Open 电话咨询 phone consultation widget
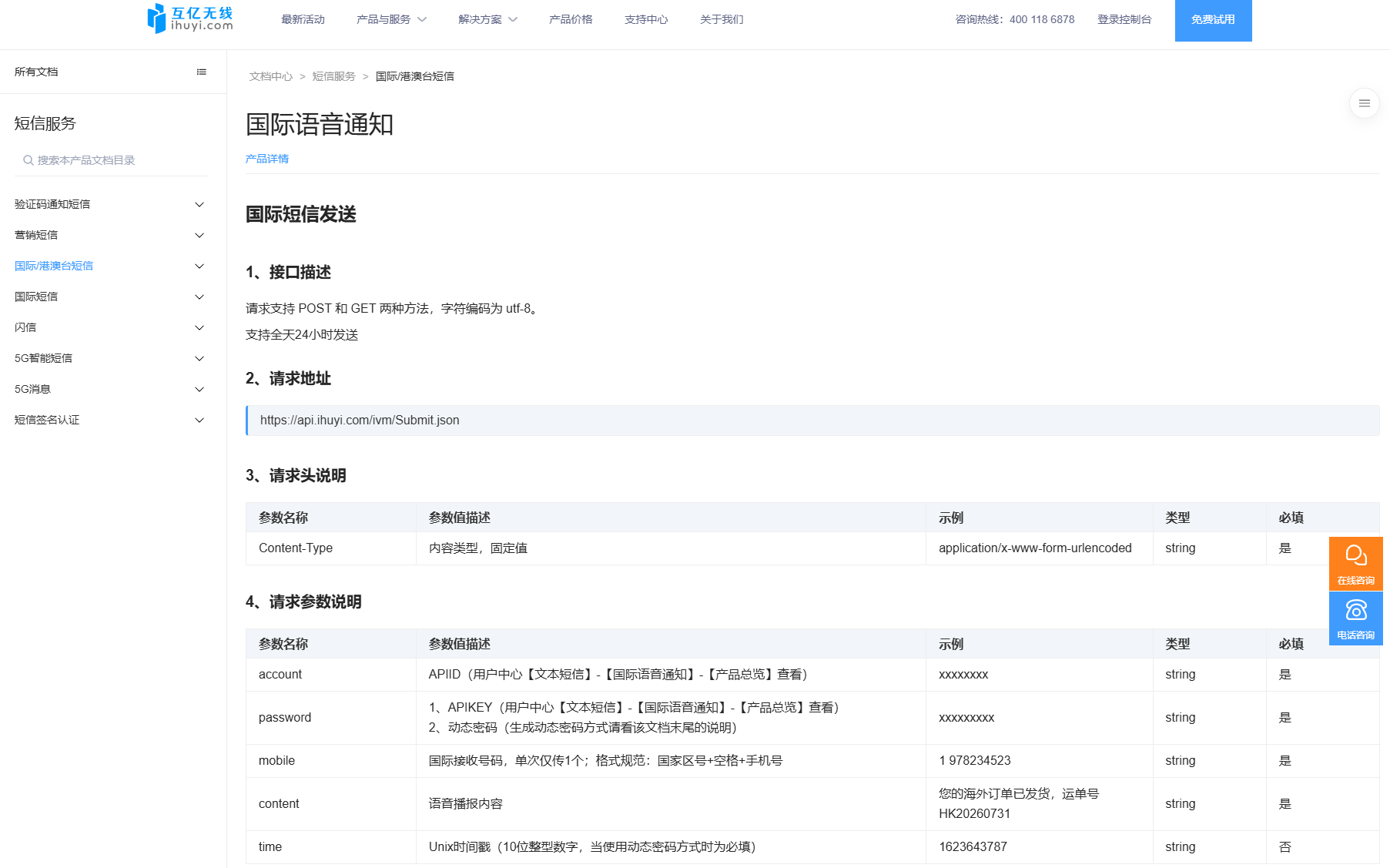1390x868 pixels. pyautogui.click(x=1355, y=618)
